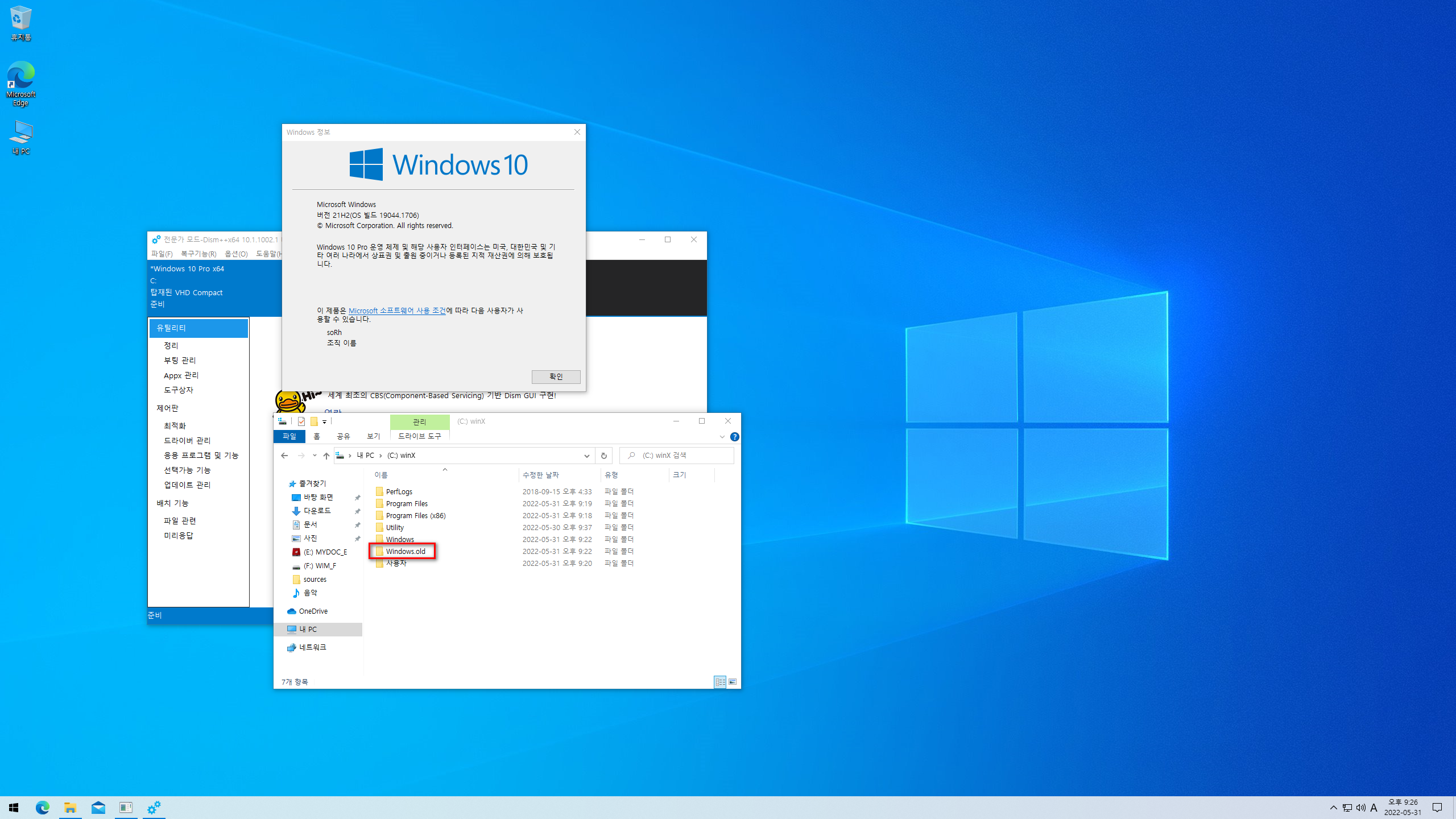Screen dimensions: 1456x819
Task: Select 부팅 관리 in Dism++ sidebar
Action: (x=180, y=360)
